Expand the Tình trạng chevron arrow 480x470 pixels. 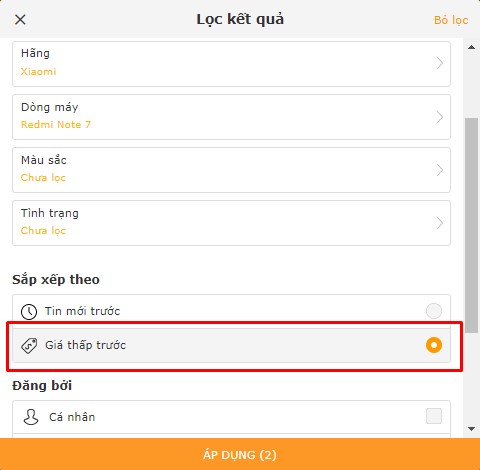pyautogui.click(x=440, y=223)
